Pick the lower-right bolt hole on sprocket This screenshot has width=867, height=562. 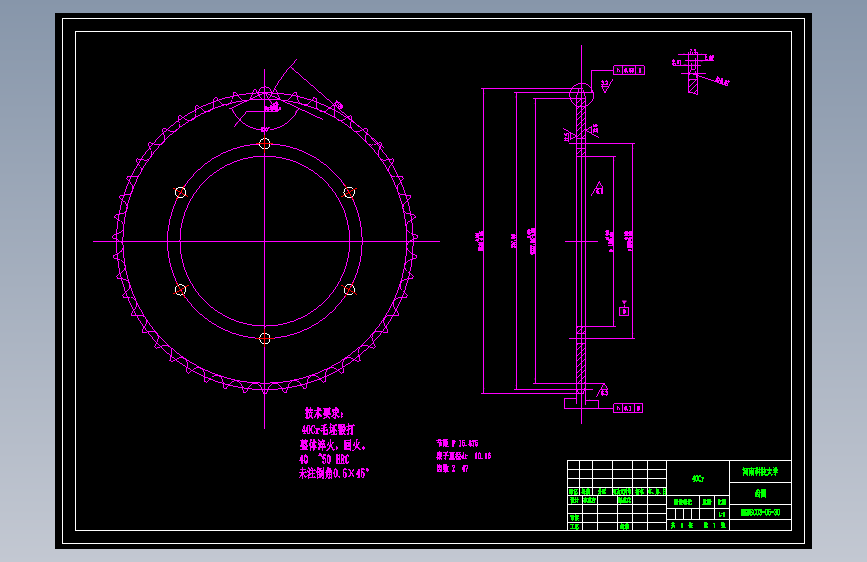349,290
